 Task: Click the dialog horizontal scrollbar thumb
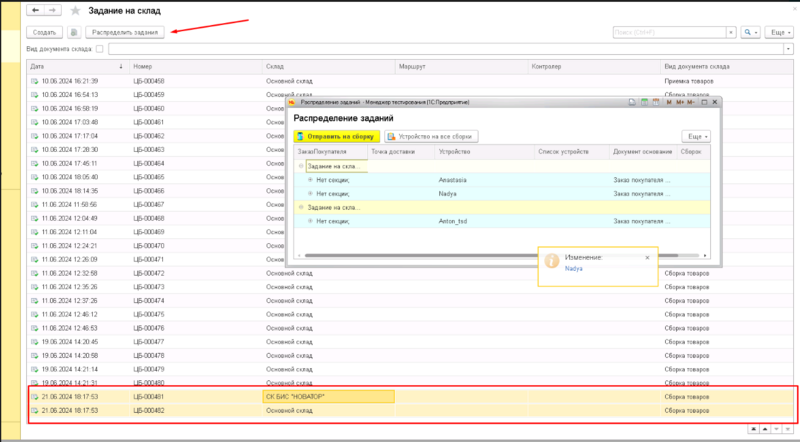point(491,256)
